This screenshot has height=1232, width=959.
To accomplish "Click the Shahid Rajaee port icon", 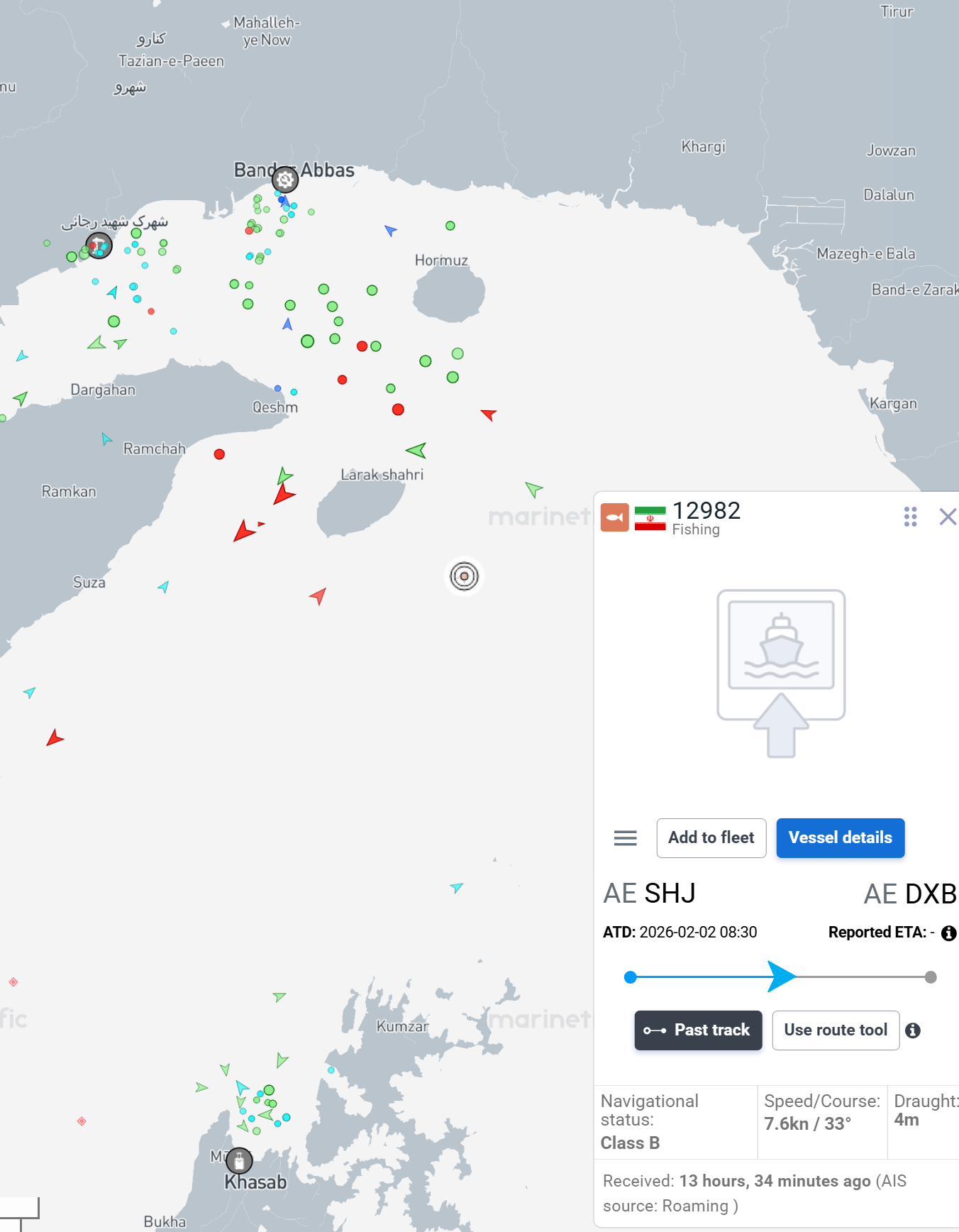I will click(99, 246).
